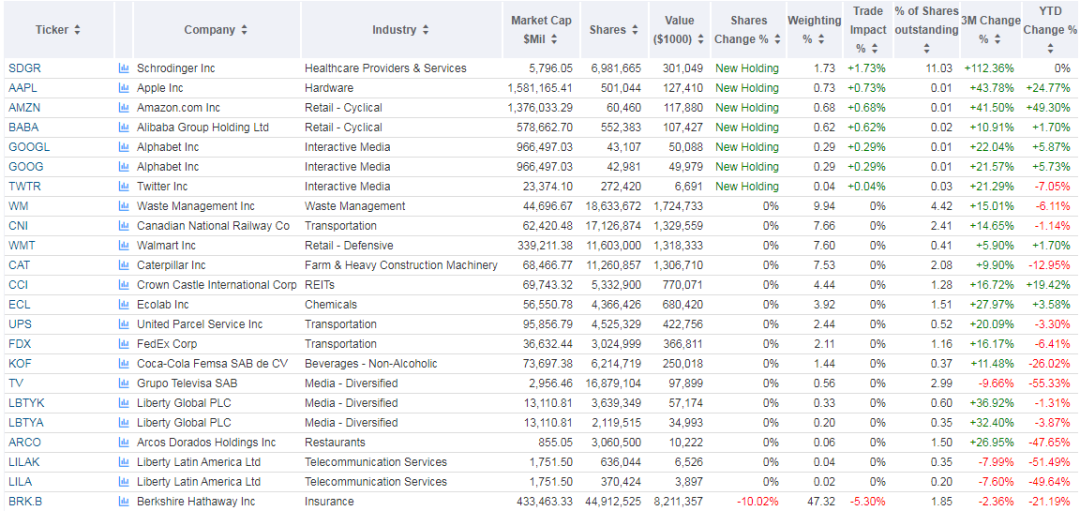The height and width of the screenshot is (511, 1080).
Task: Open the BRK.B ticker link
Action: tap(23, 501)
